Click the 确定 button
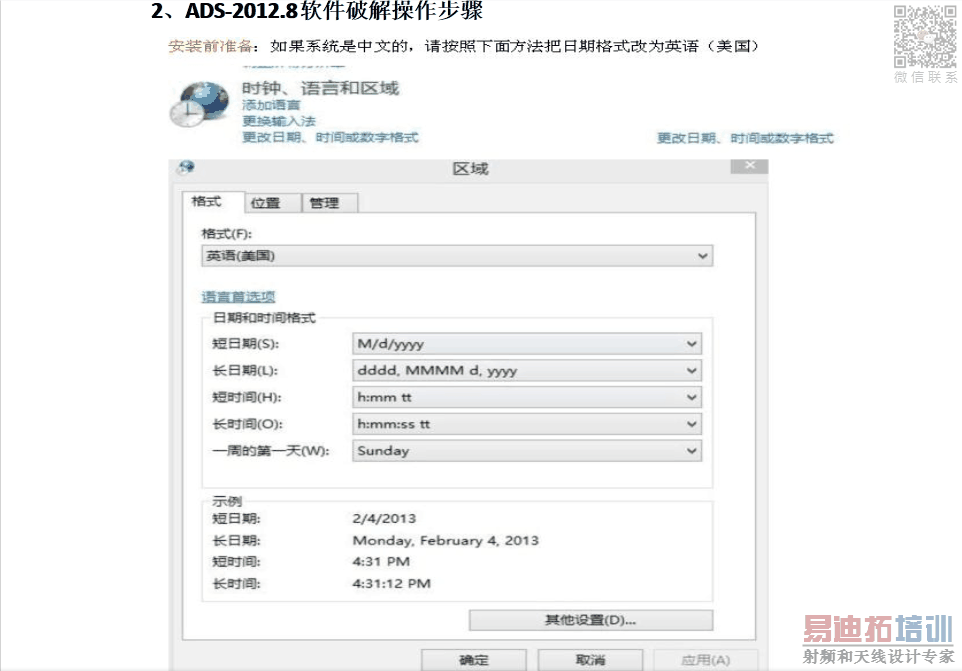The width and height of the screenshot is (962, 671). pyautogui.click(x=474, y=660)
